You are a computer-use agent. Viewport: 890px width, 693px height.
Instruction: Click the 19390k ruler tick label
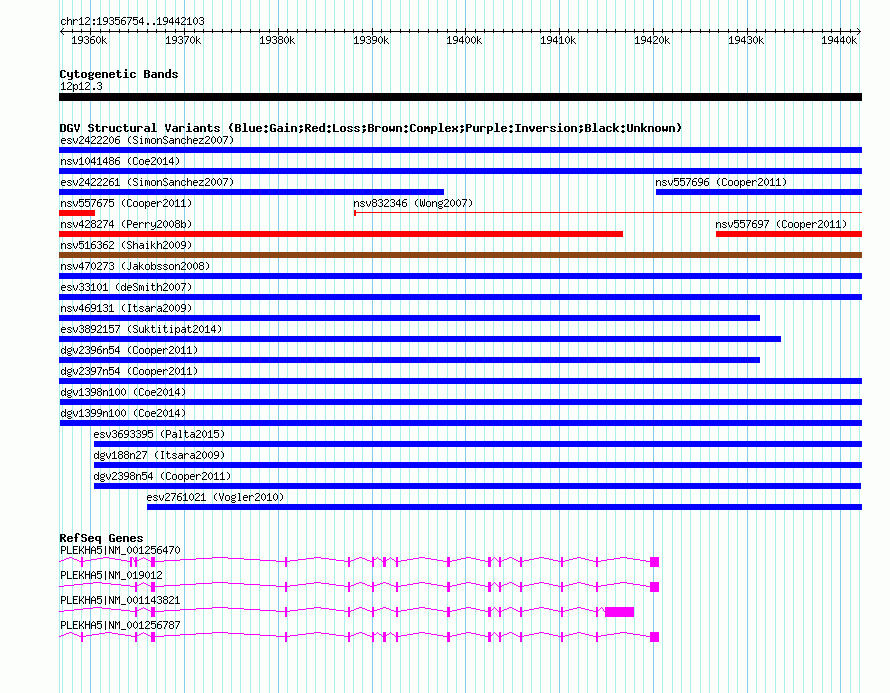point(371,40)
